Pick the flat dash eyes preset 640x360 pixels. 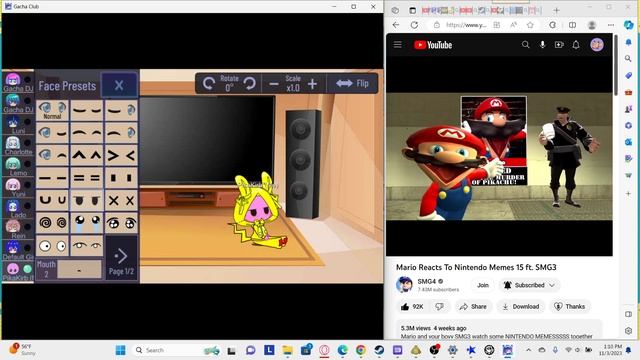click(52, 178)
